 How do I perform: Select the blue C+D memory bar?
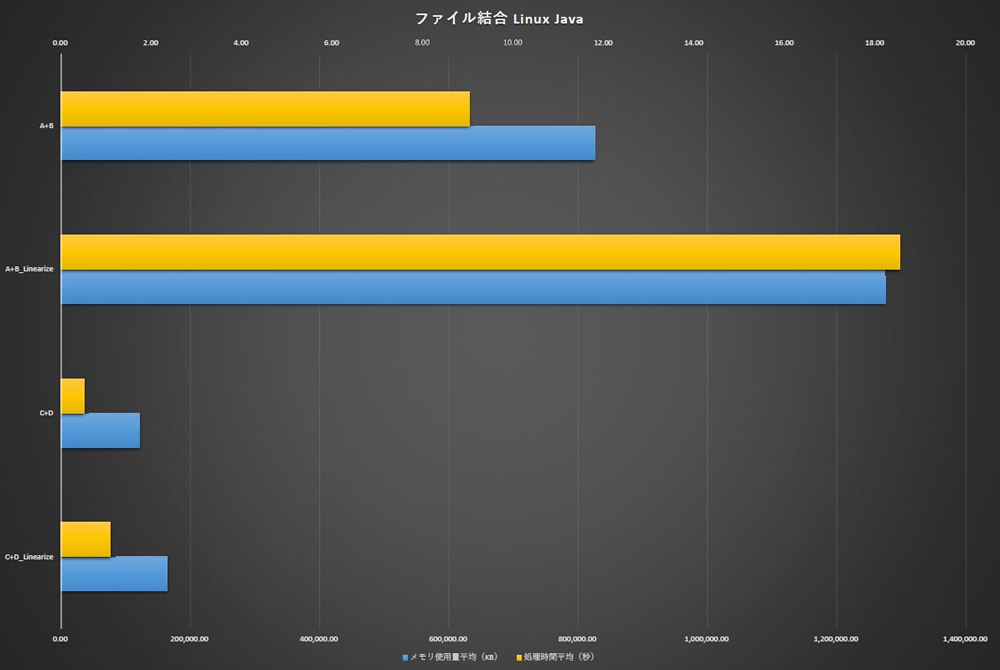[100, 430]
